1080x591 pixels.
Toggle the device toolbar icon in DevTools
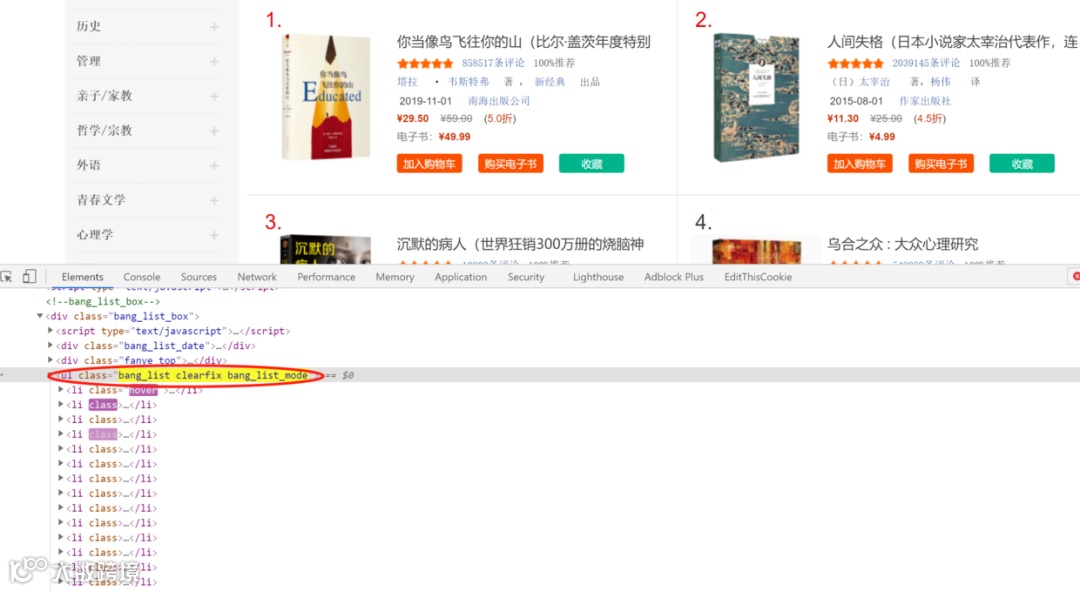pos(29,277)
